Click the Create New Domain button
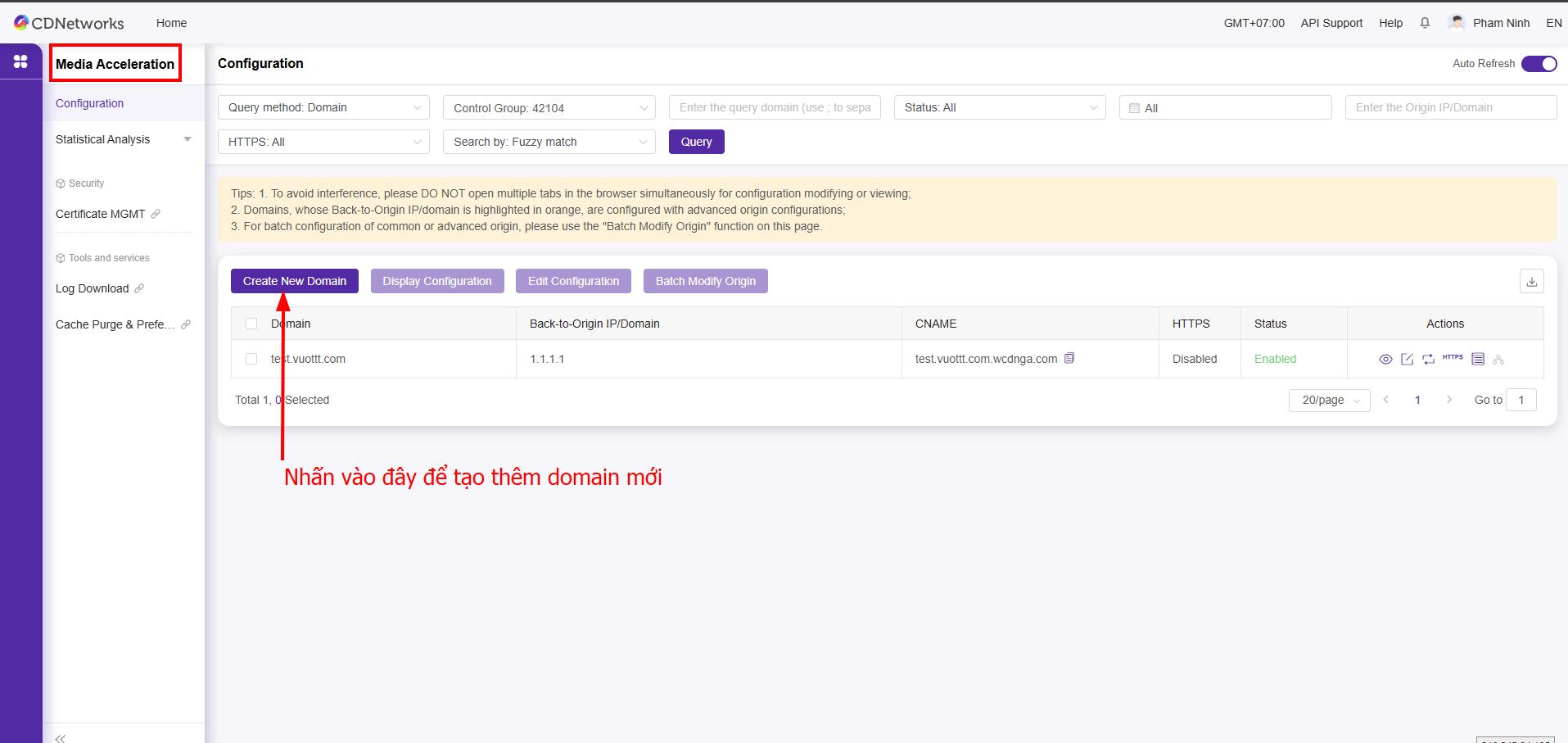Viewport: 1568px width, 743px height. click(294, 281)
